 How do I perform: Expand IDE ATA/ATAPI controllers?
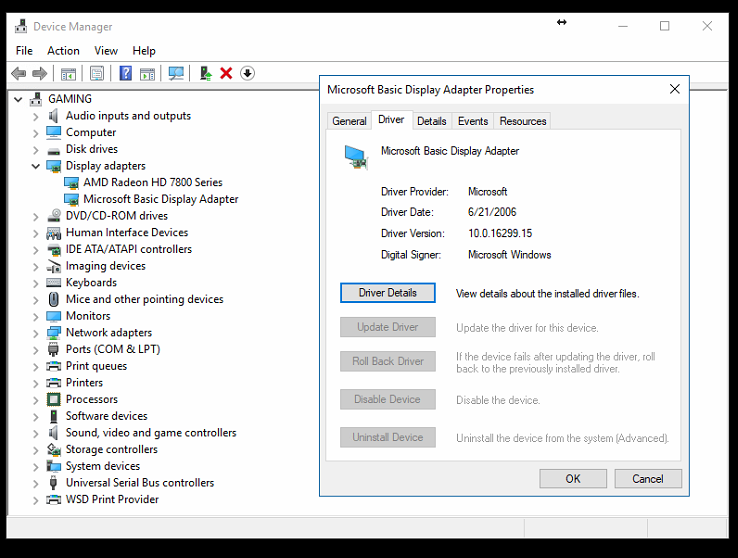pos(36,250)
